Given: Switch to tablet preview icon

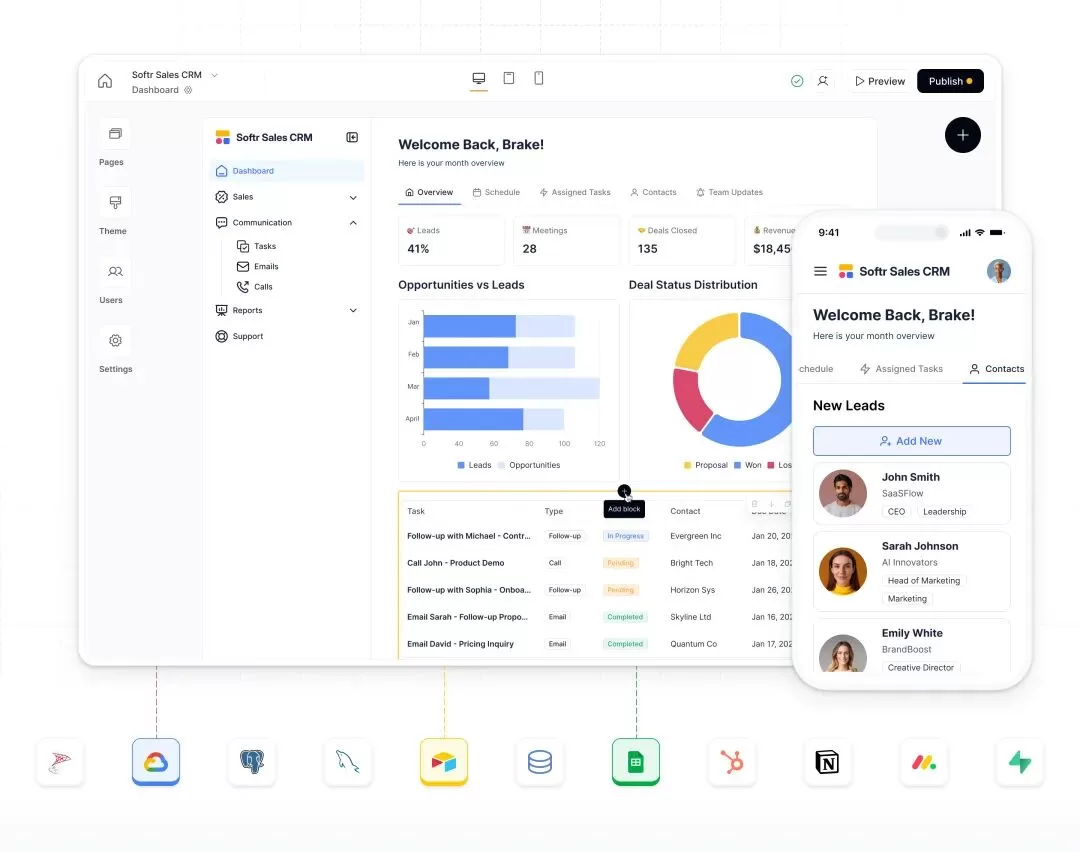Looking at the screenshot, I should pos(509,78).
